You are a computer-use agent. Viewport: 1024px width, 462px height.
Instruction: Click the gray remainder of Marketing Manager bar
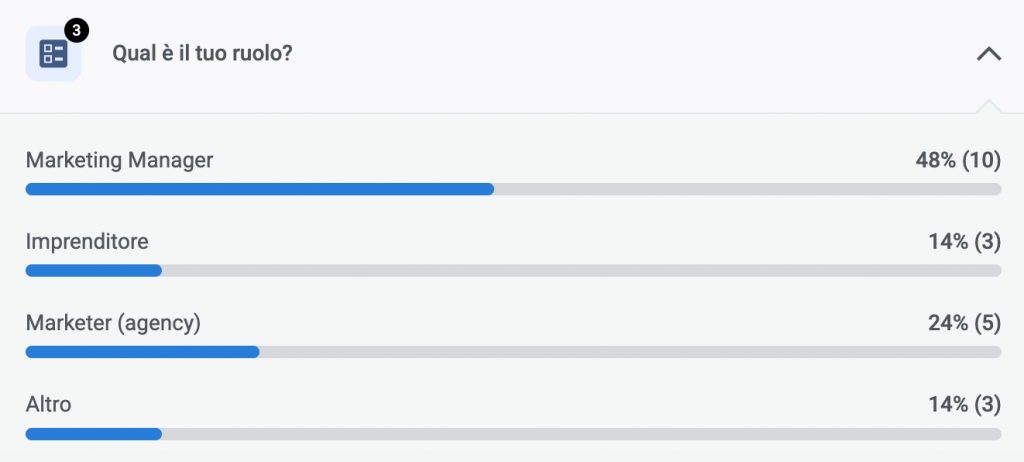[747, 189]
